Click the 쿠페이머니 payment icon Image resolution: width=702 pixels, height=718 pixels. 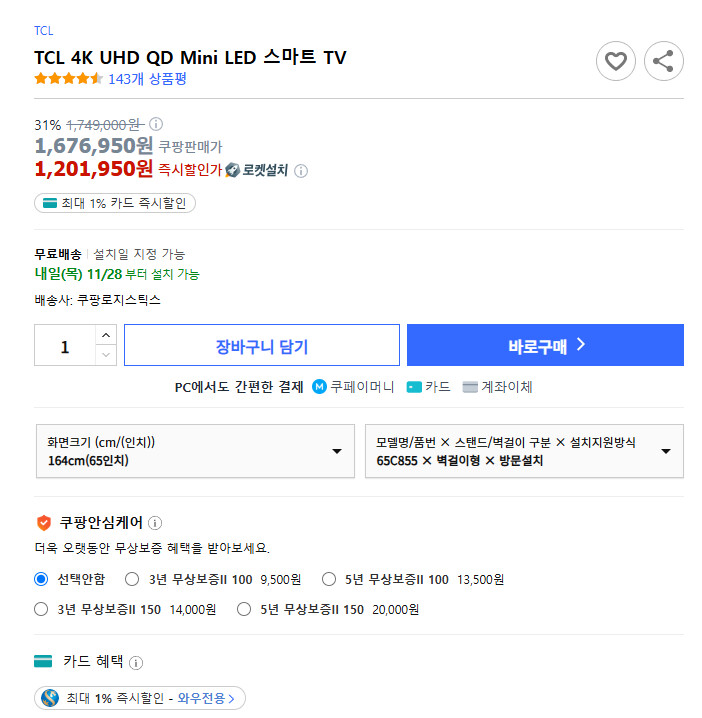point(319,387)
